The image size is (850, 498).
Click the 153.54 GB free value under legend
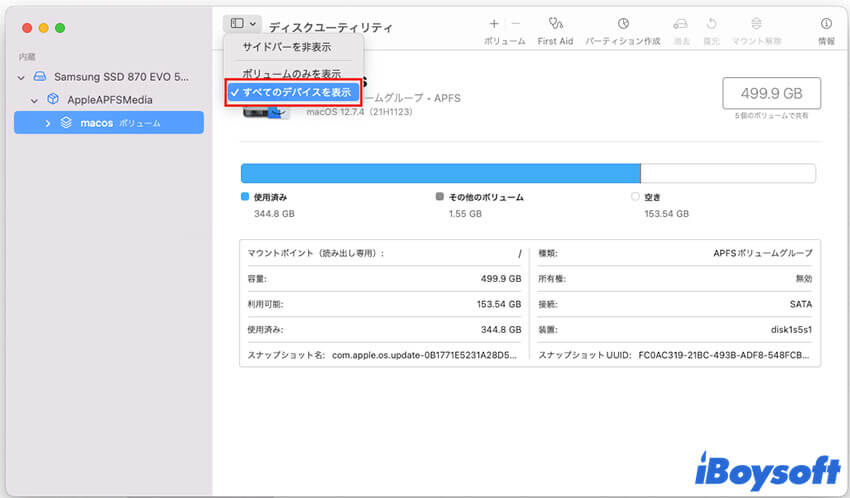(x=666, y=214)
